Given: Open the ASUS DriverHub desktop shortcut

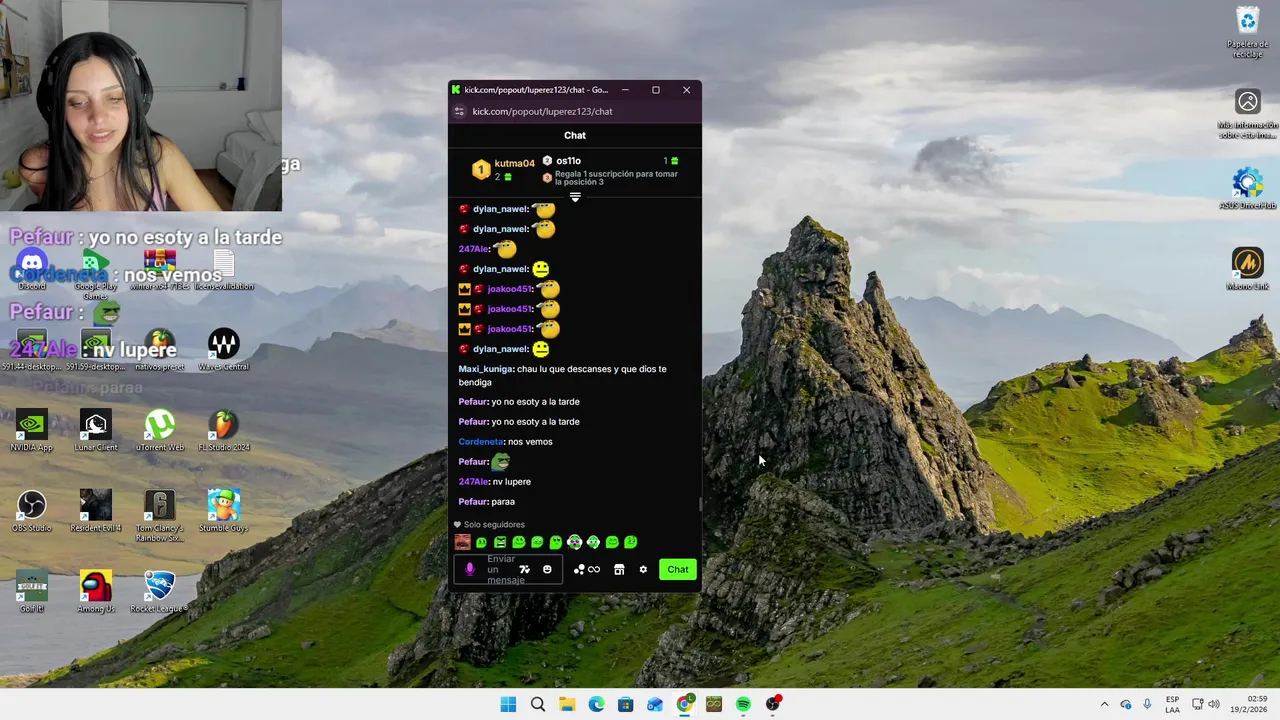Looking at the screenshot, I should (1247, 188).
